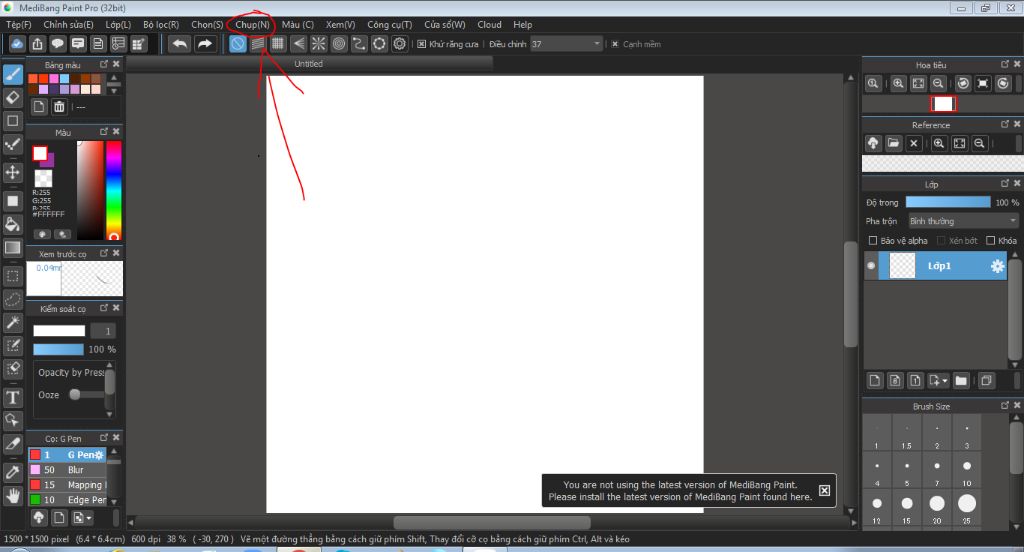
Task: Choose brush size 25 preset
Action: (x=967, y=508)
